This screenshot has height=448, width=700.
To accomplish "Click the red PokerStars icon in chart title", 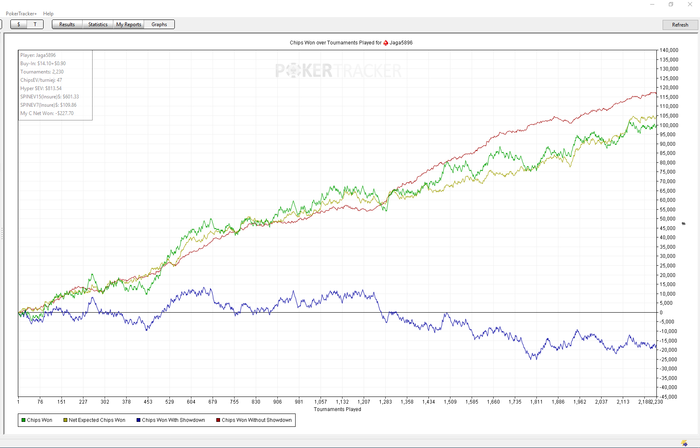I will pyautogui.click(x=386, y=43).
